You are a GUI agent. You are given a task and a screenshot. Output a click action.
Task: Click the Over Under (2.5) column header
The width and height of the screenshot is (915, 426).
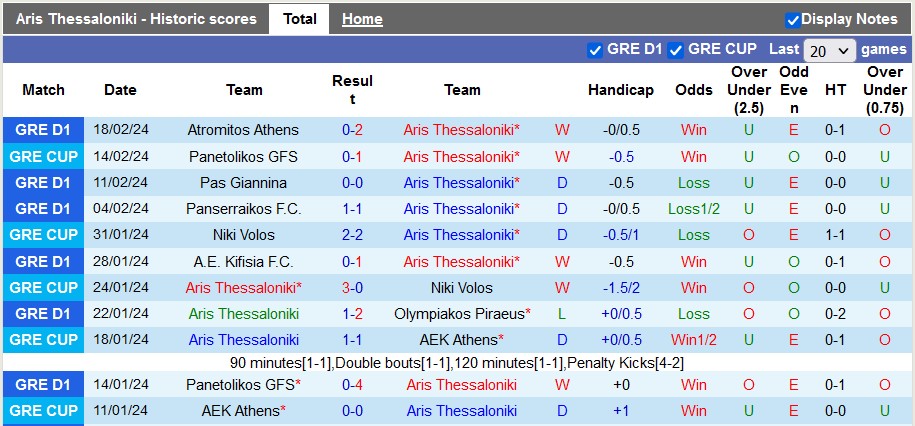[749, 90]
